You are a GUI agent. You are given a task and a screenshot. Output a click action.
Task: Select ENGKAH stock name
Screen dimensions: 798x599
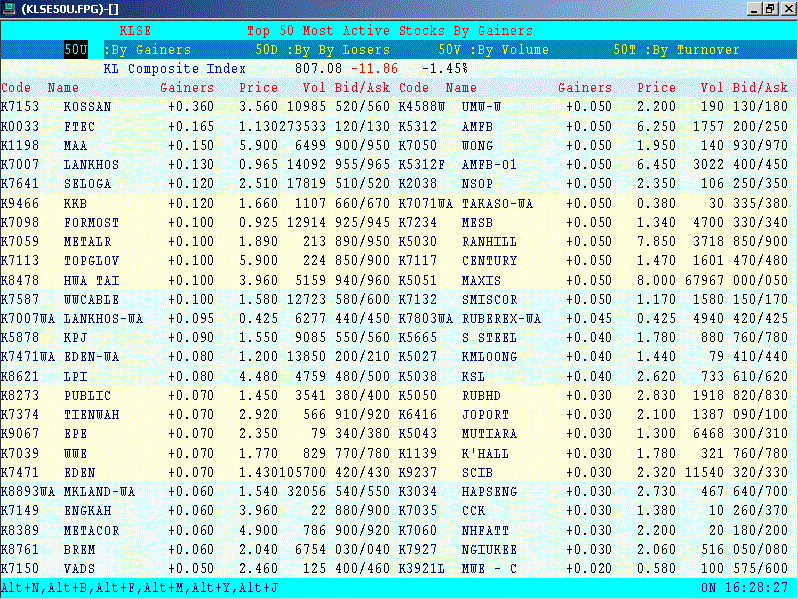point(88,511)
